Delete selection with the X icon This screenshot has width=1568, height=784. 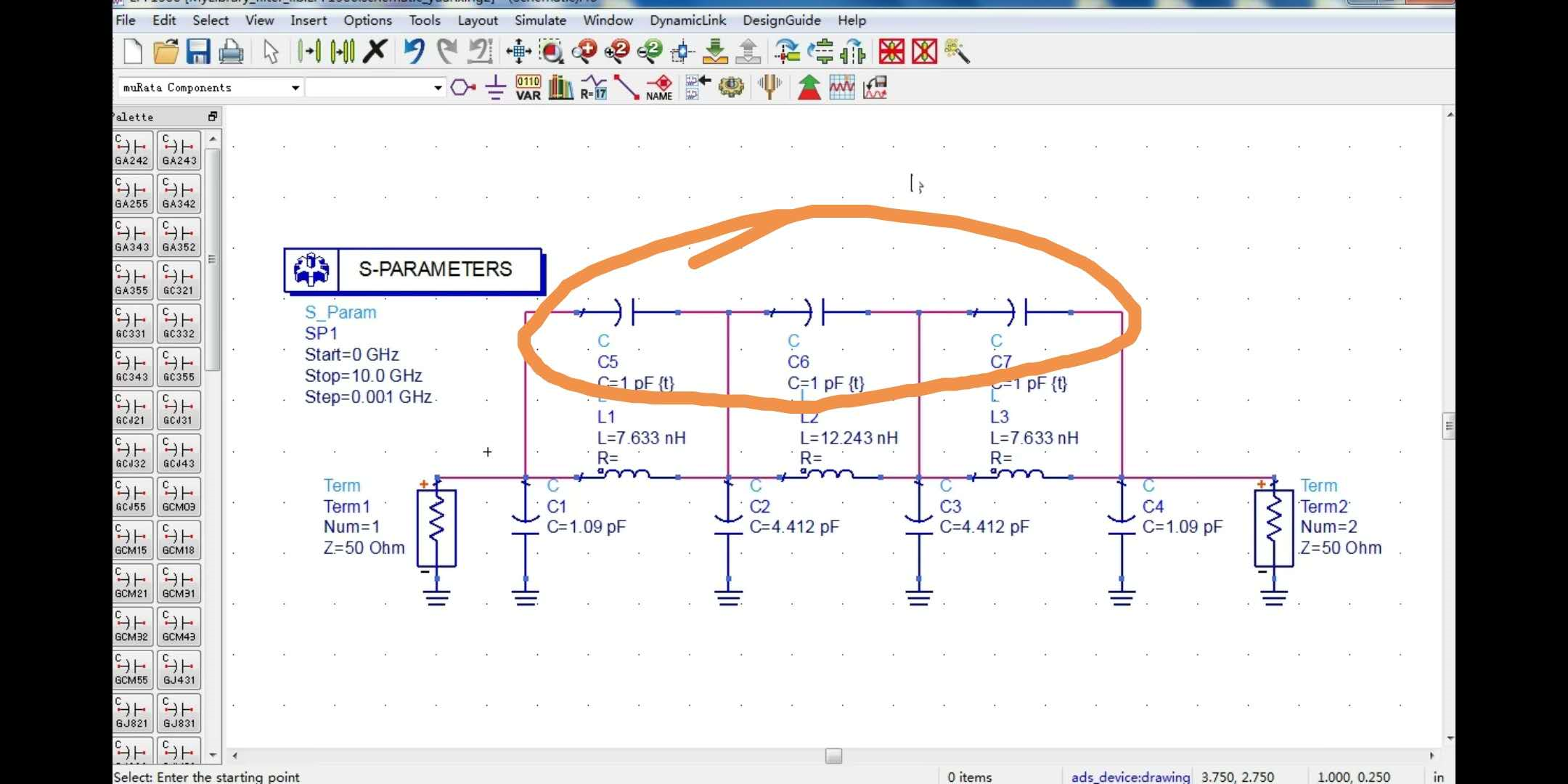coord(375,52)
